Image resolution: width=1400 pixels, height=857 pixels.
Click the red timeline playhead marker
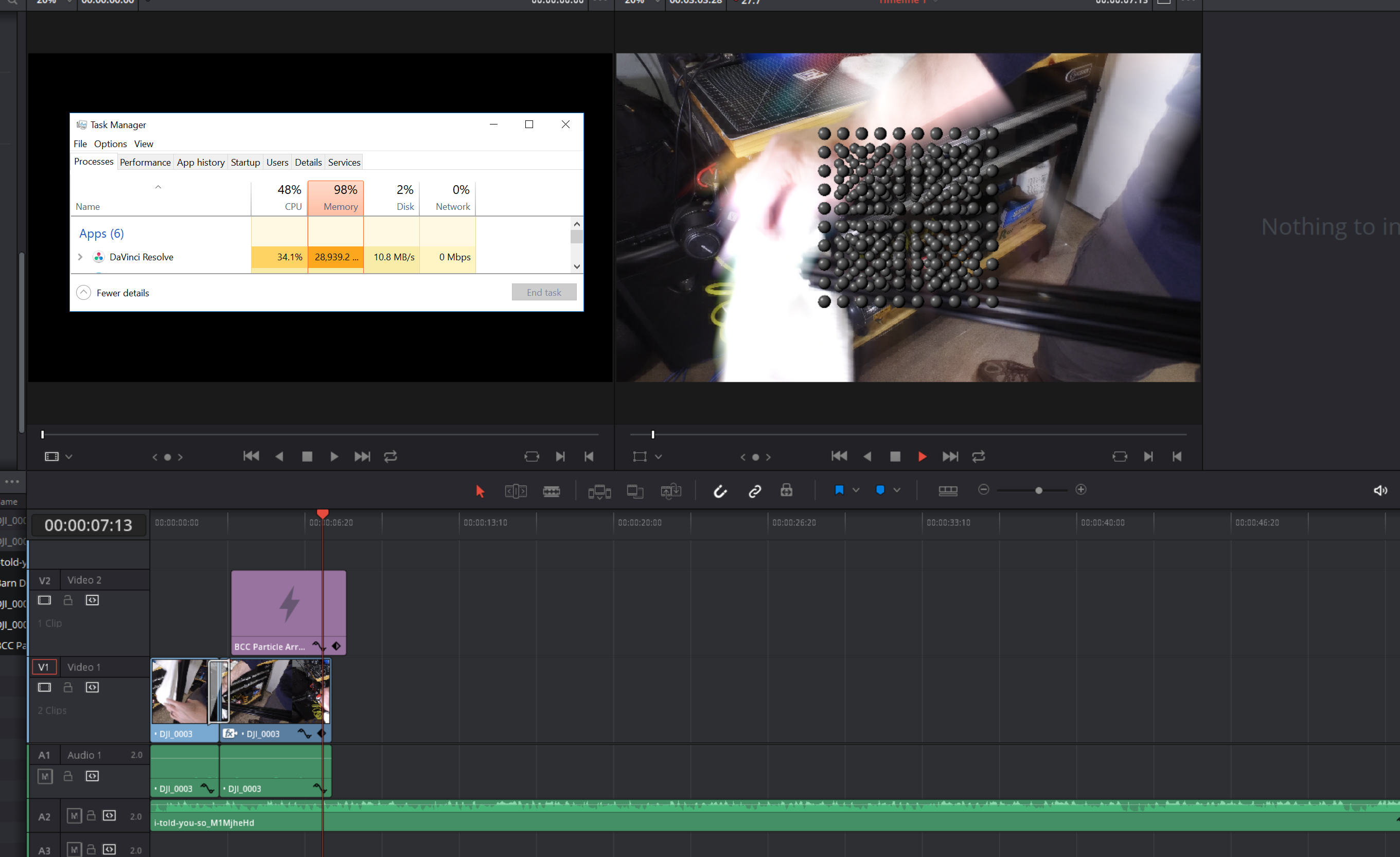(x=323, y=514)
